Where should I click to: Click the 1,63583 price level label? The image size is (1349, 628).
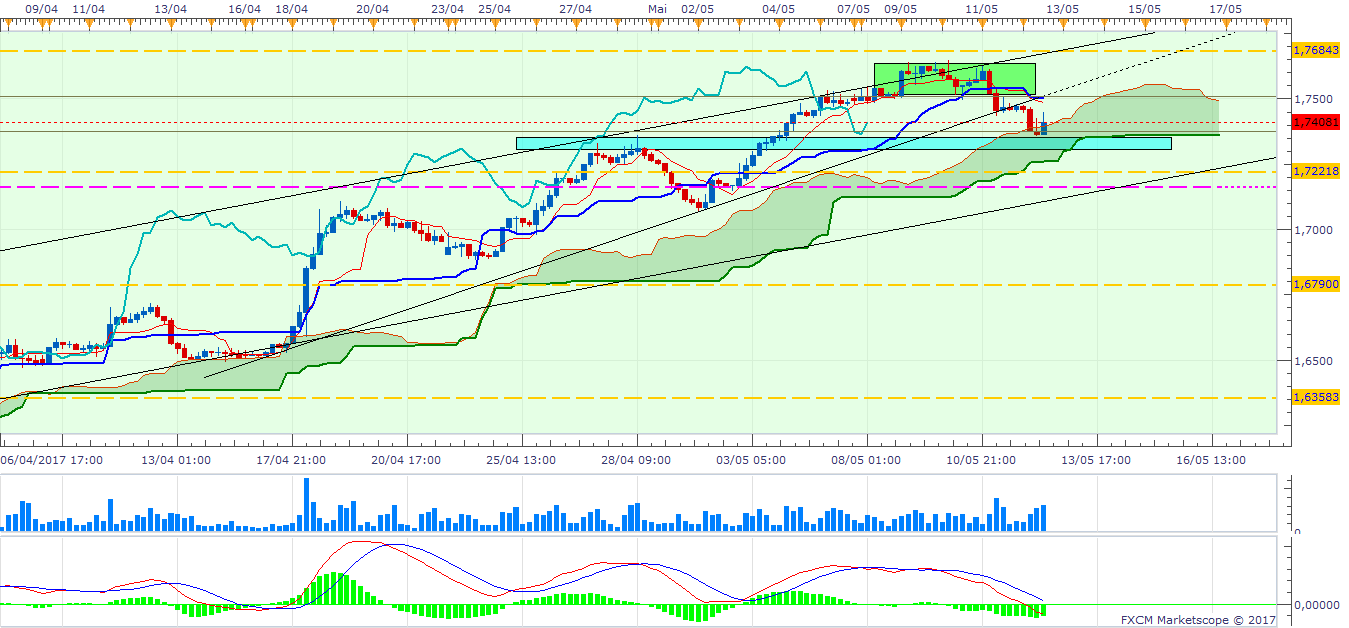pos(1314,397)
